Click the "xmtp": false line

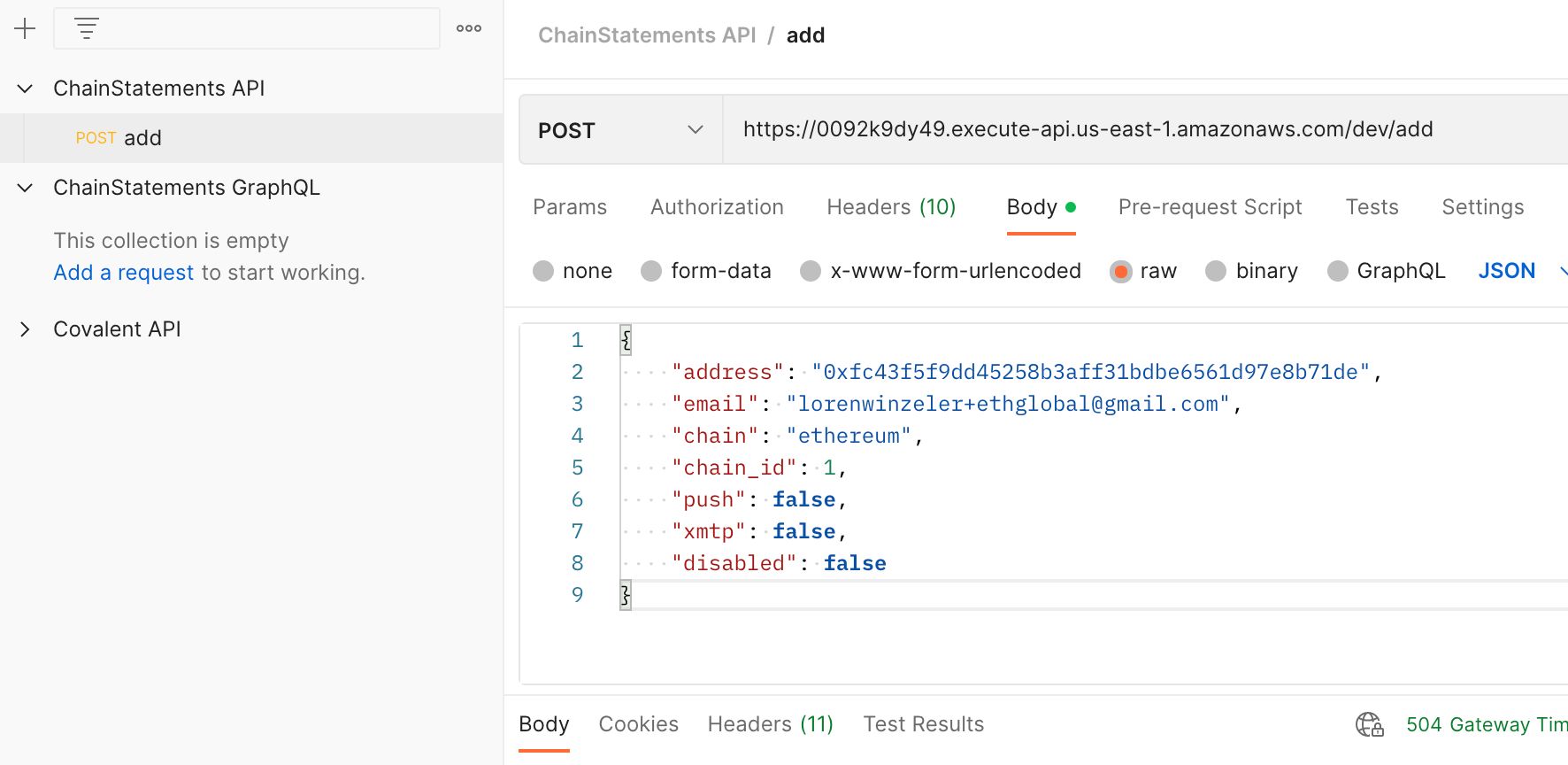click(759, 531)
